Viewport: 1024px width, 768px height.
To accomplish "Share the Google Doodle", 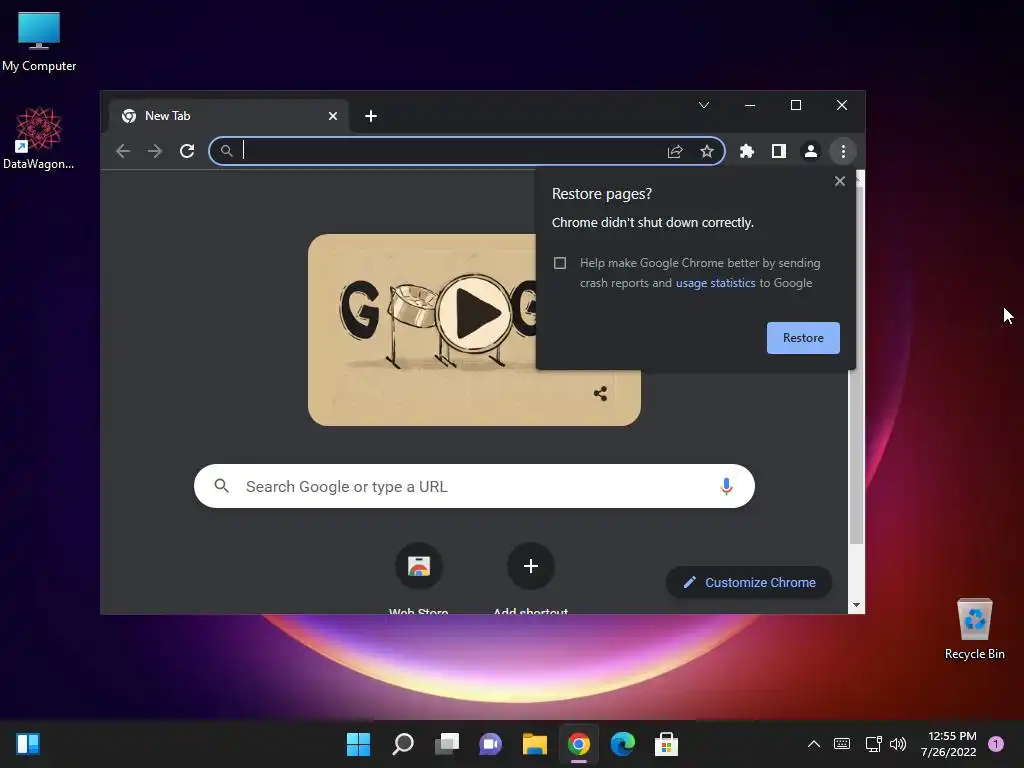I will (x=600, y=393).
